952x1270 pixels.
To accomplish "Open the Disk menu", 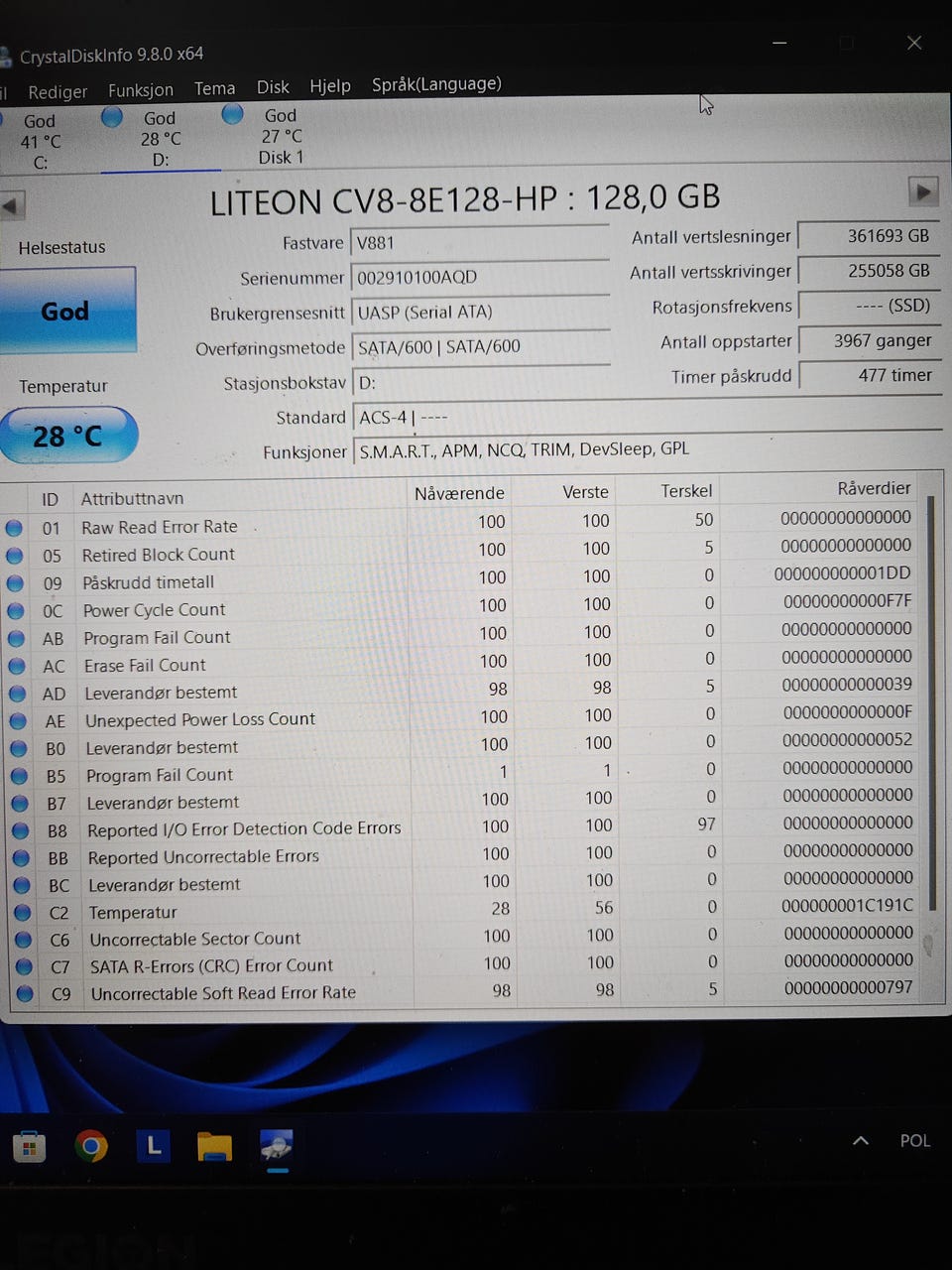I will tap(273, 87).
